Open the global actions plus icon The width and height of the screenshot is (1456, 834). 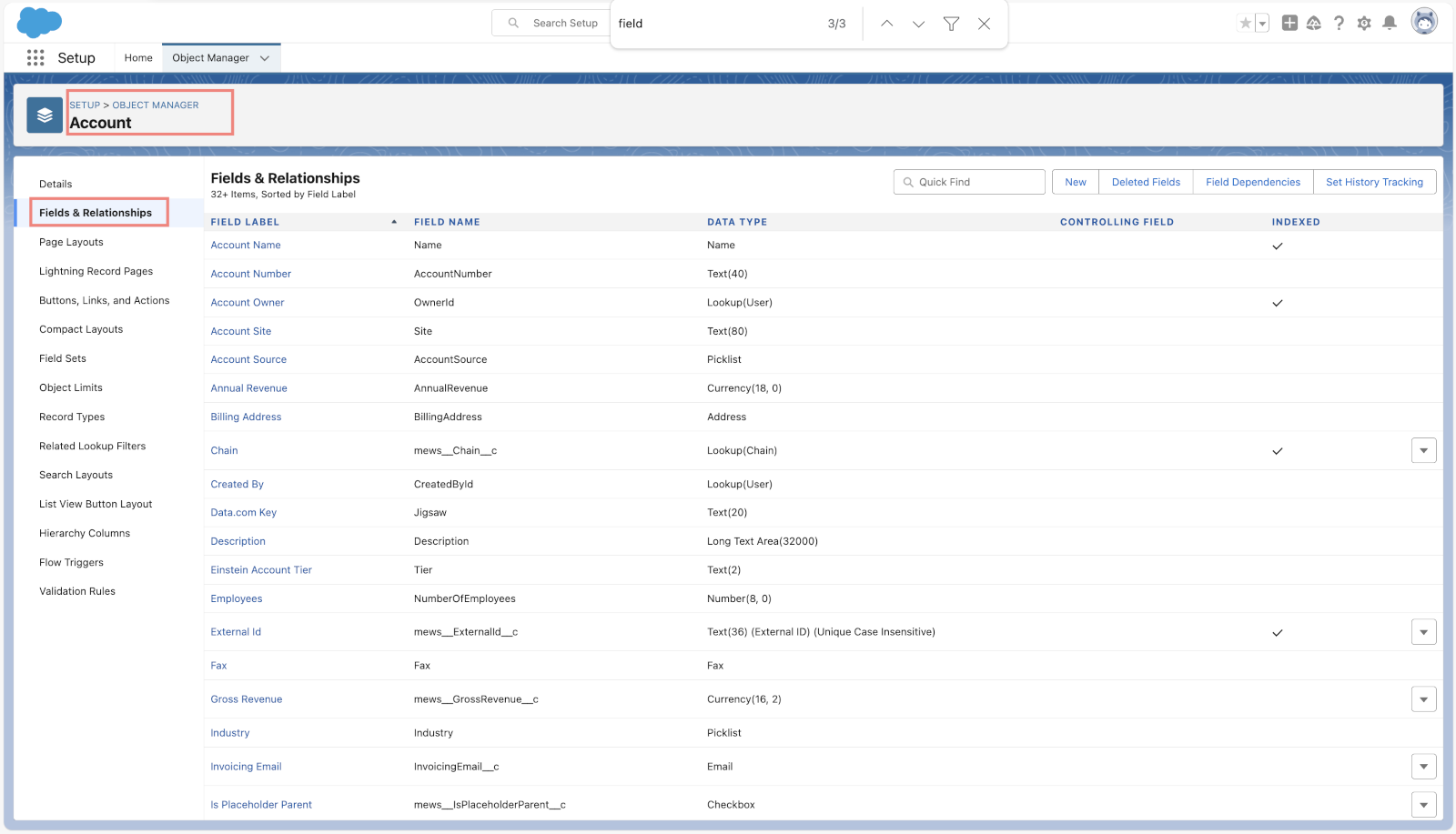1289,23
